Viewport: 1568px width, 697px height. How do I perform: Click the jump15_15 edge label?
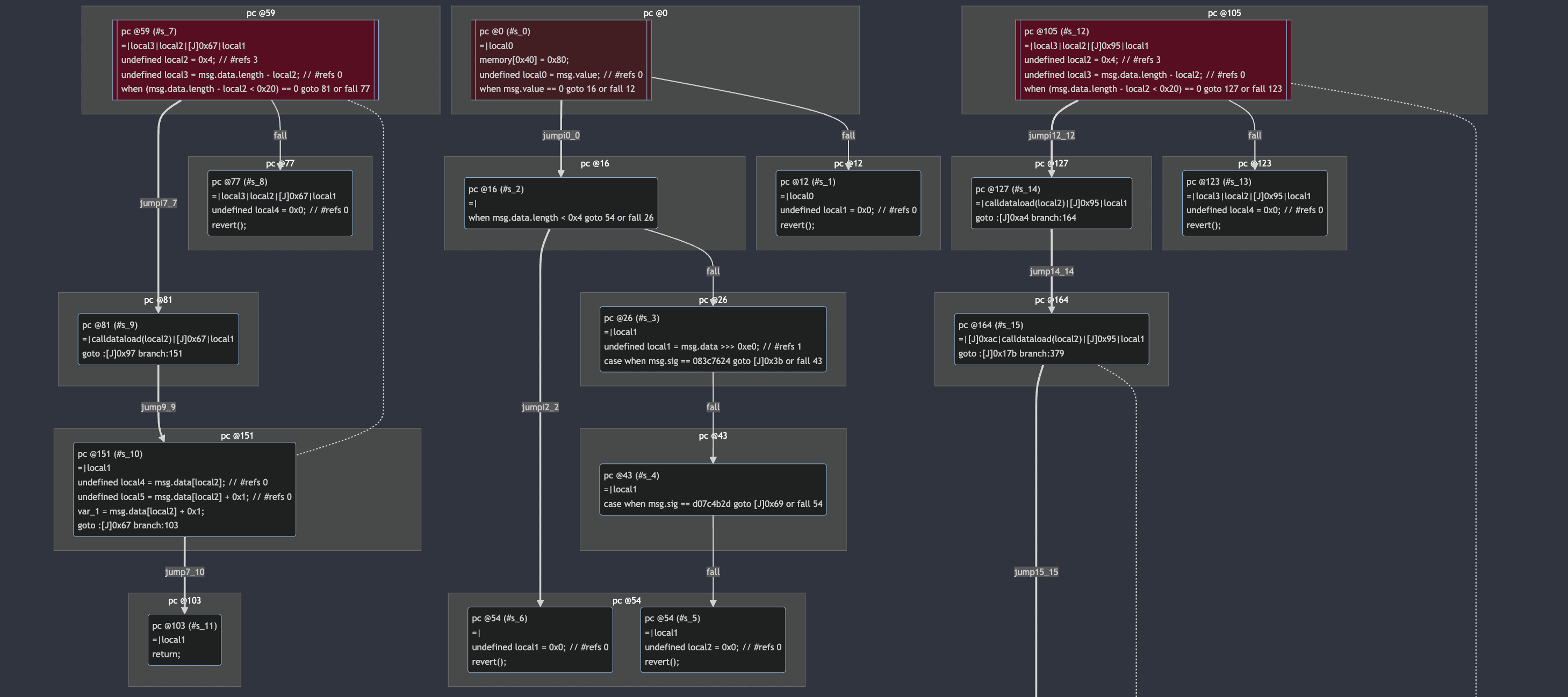1036,572
